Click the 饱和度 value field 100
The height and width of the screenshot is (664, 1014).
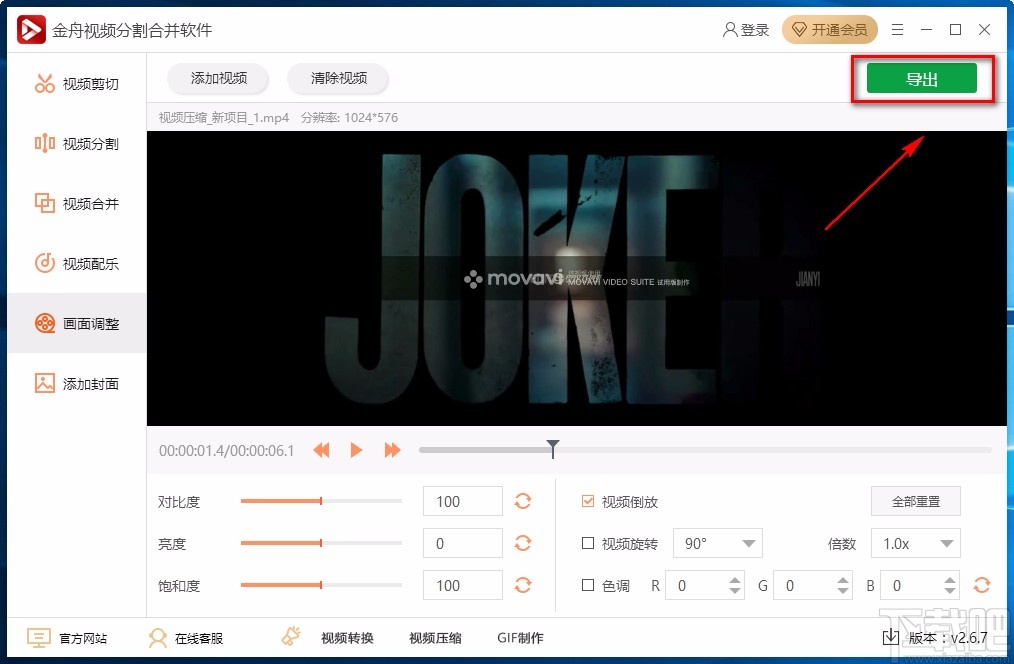462,585
